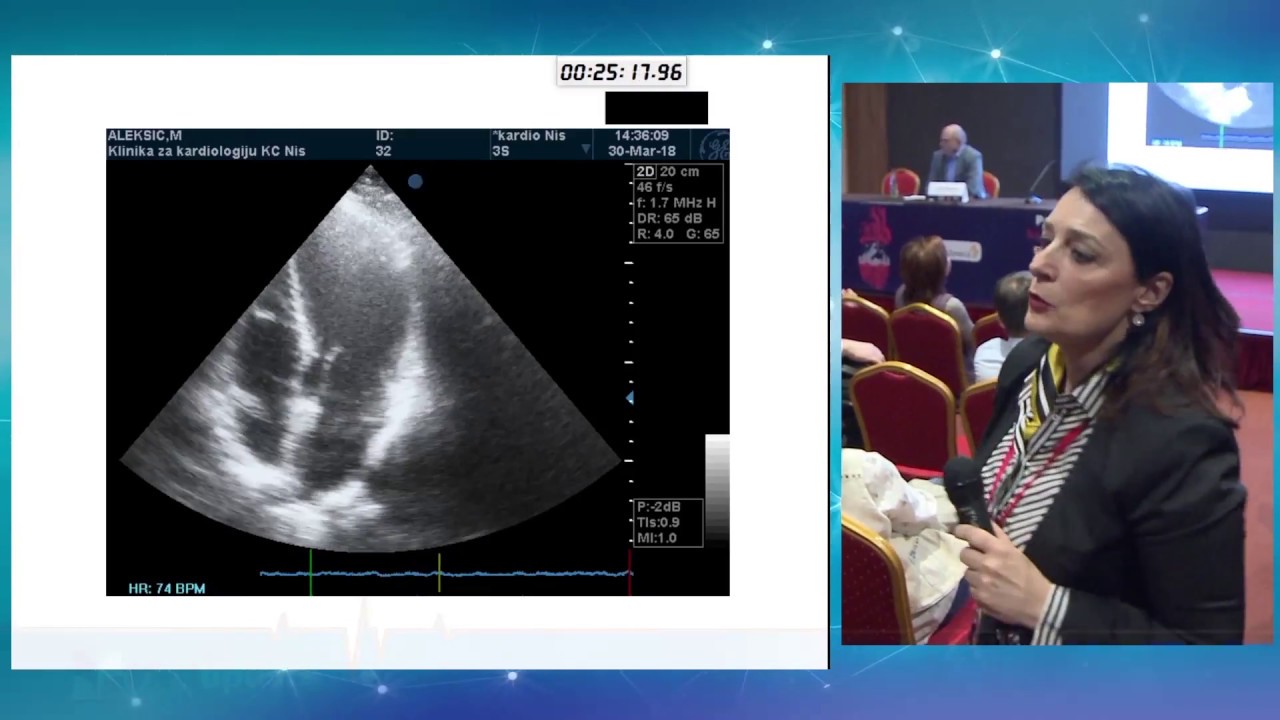Click the black redaction box under the timer
Viewport: 1280px width, 720px height.
(x=656, y=108)
